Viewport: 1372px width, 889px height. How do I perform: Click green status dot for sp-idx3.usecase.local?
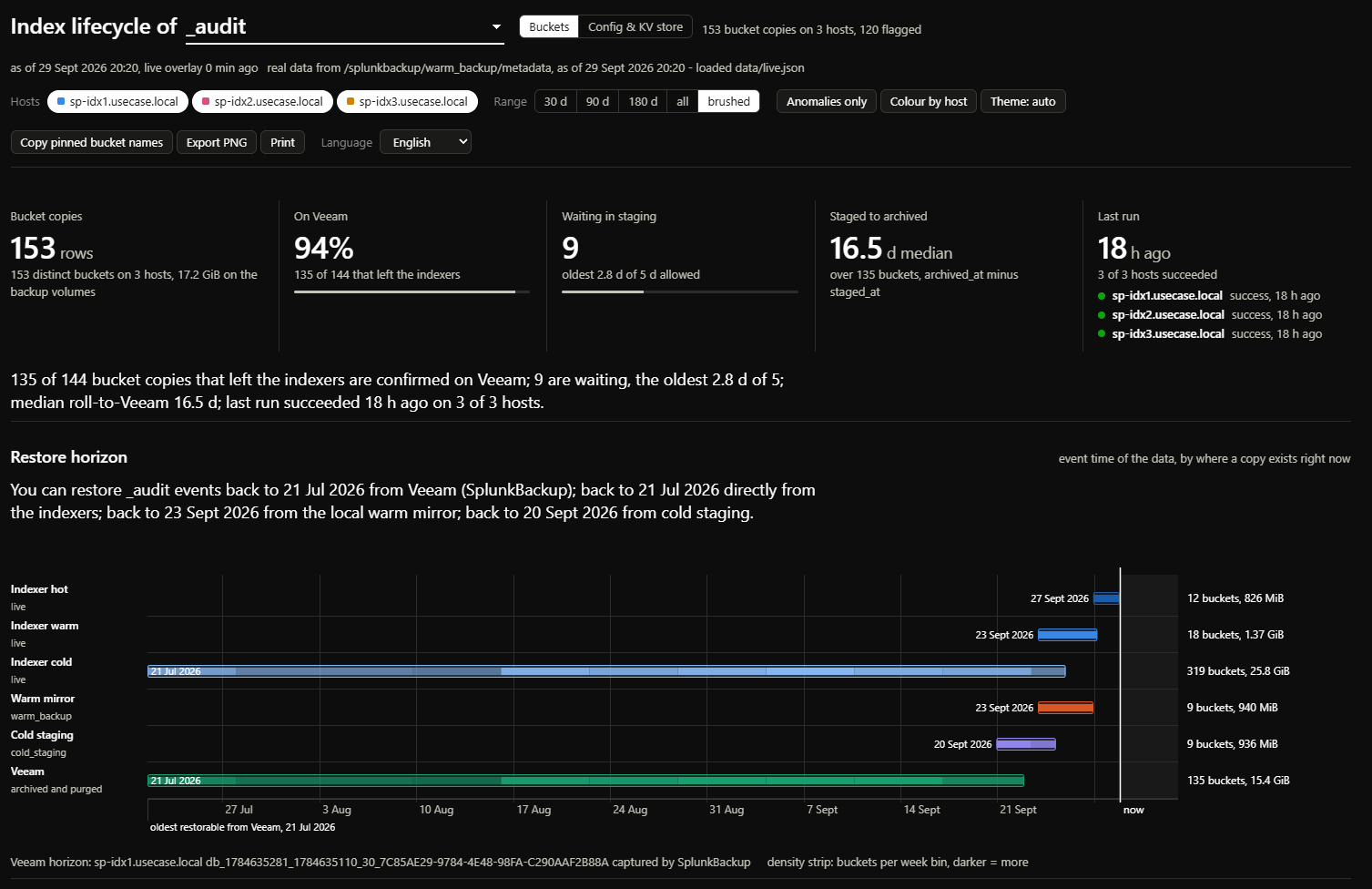(1102, 334)
